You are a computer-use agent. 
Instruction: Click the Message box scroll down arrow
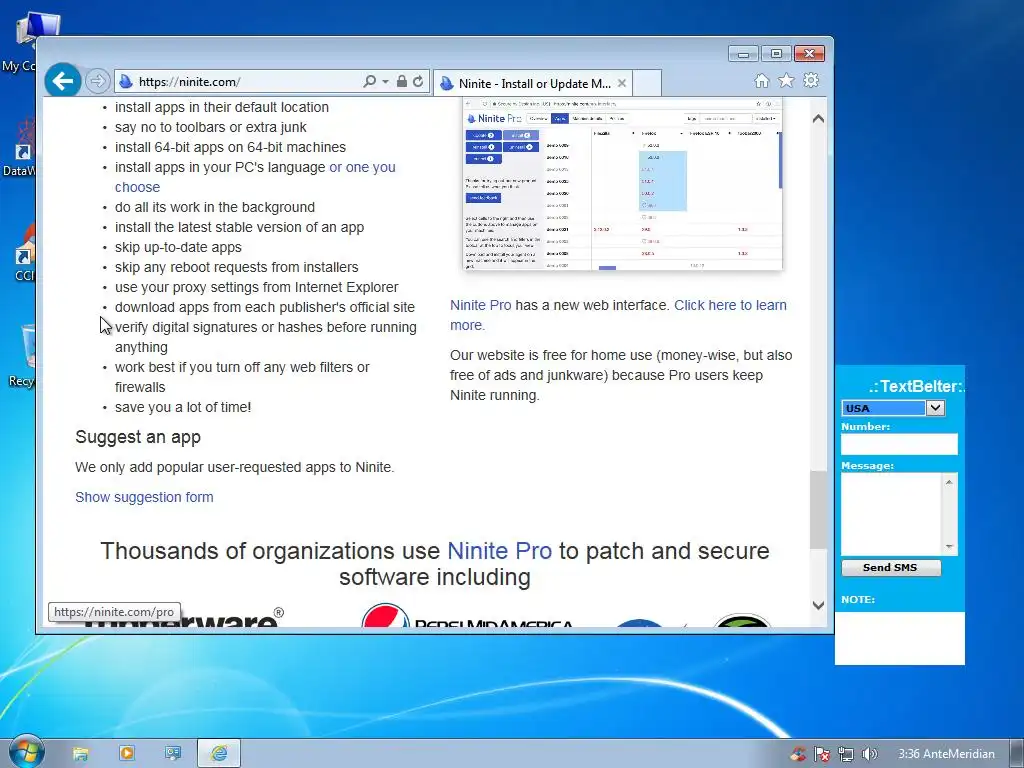click(949, 547)
